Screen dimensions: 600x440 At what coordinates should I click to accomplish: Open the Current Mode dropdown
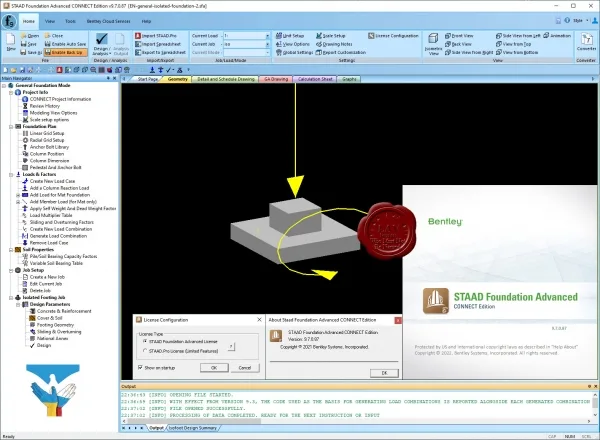[267, 52]
